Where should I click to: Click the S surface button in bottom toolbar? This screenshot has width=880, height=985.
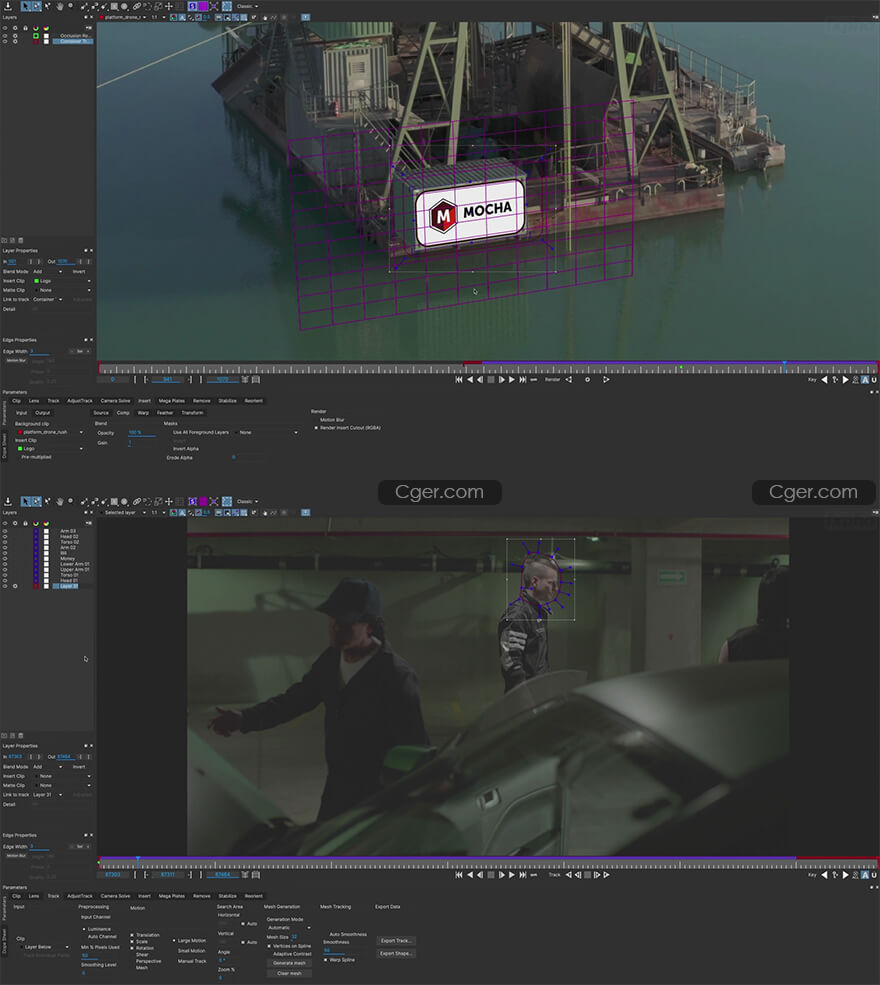click(x=192, y=501)
